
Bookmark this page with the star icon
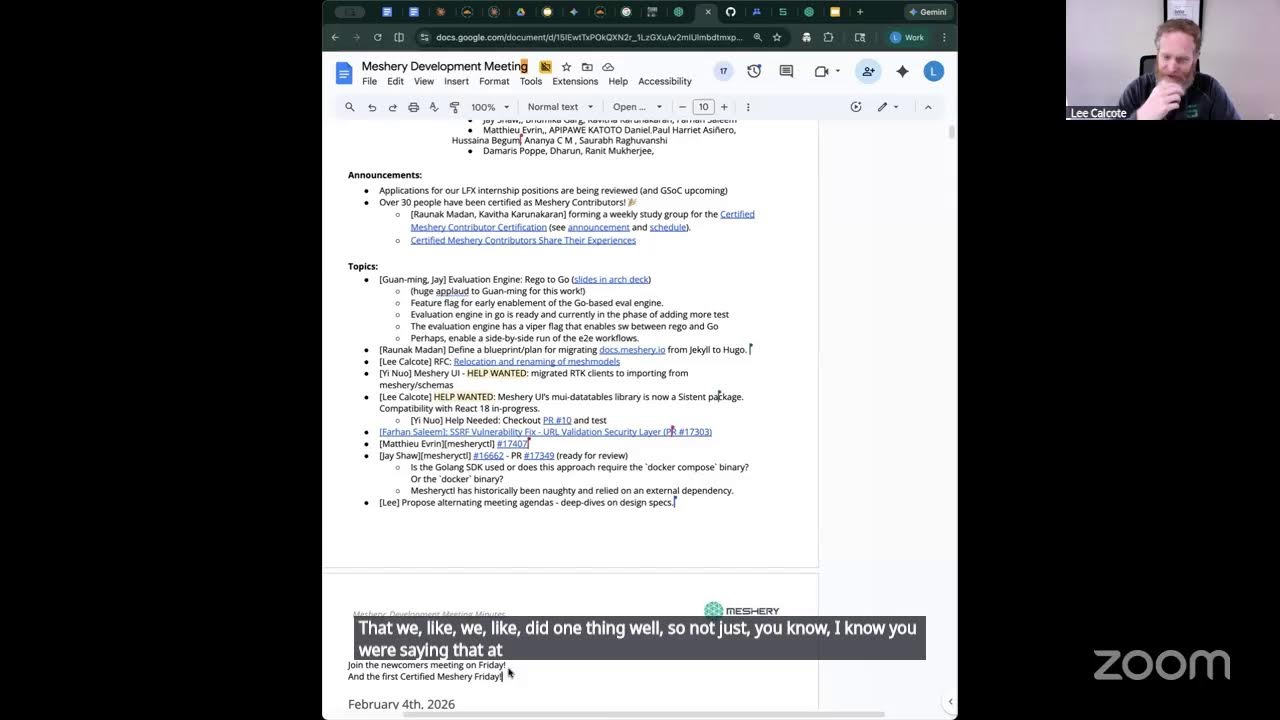[x=777, y=37]
